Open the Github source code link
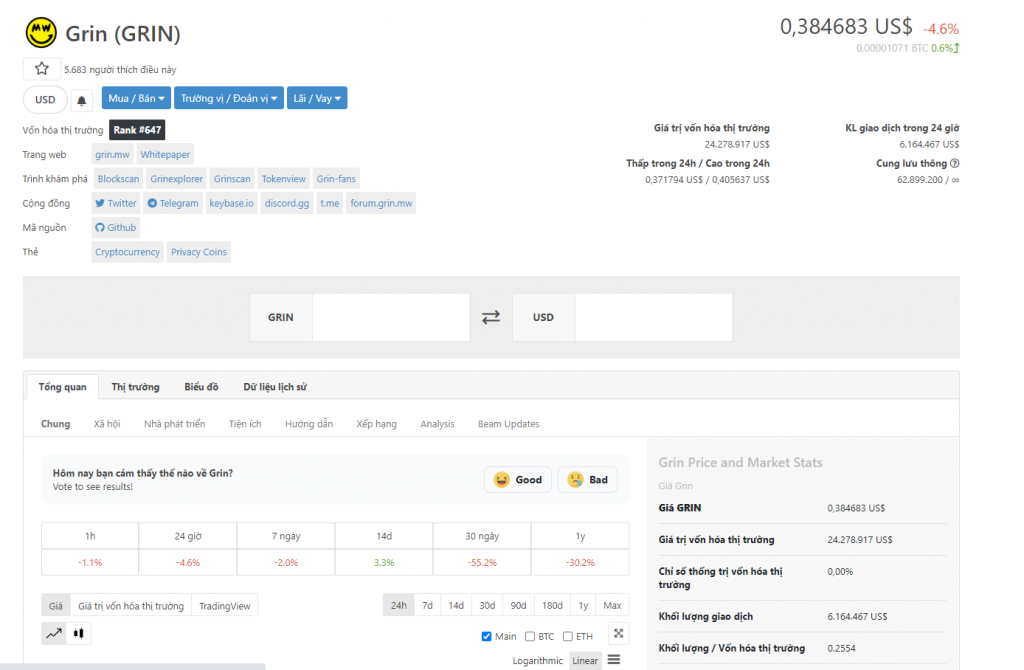Screen dimensions: 1024x670 pos(116,227)
